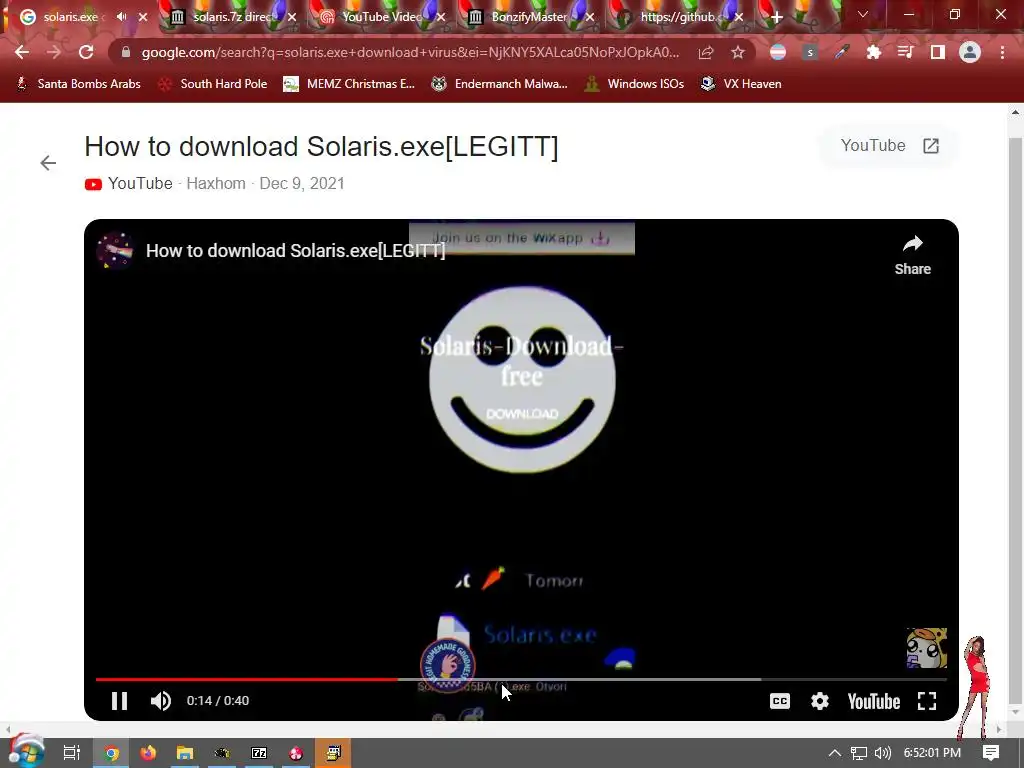Switch the video to full screen
Image resolution: width=1024 pixels, height=768 pixels.
[x=927, y=701]
